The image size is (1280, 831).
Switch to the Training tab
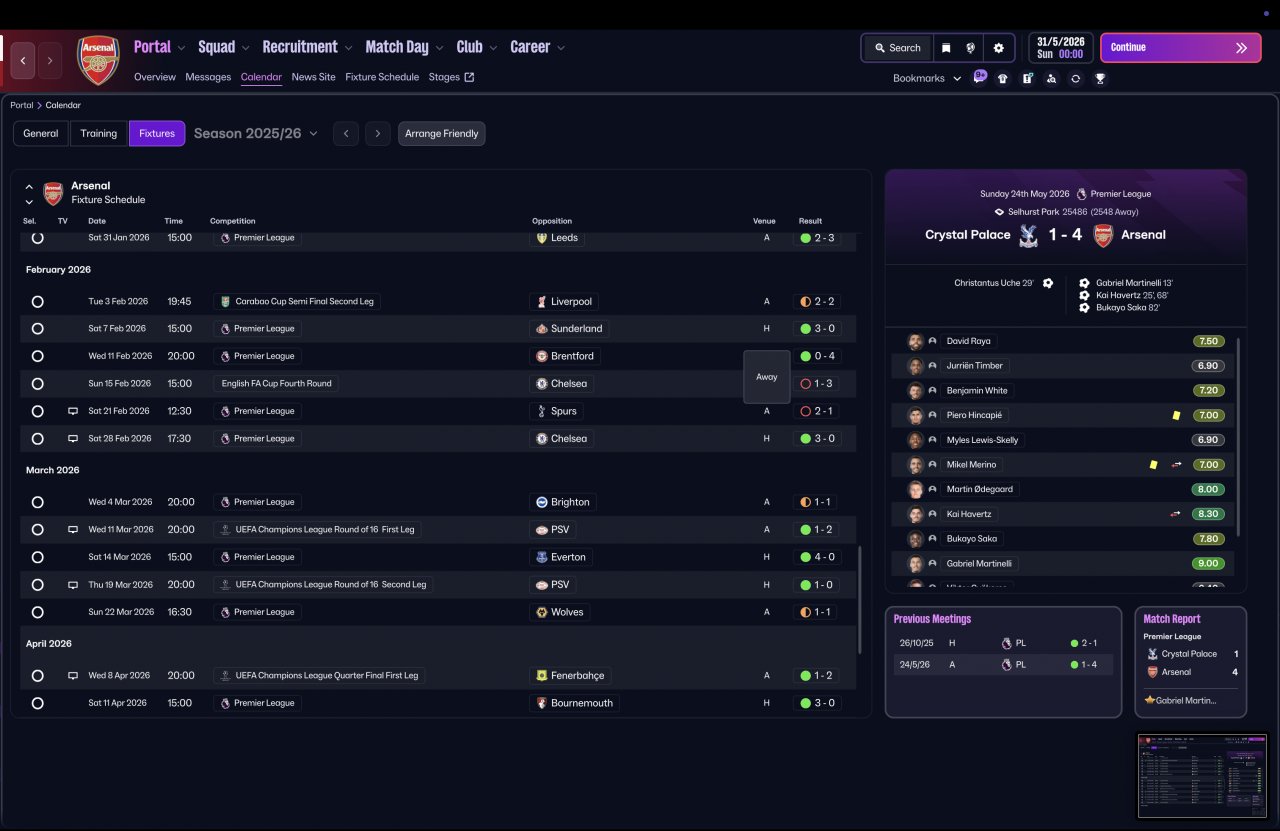[99, 133]
